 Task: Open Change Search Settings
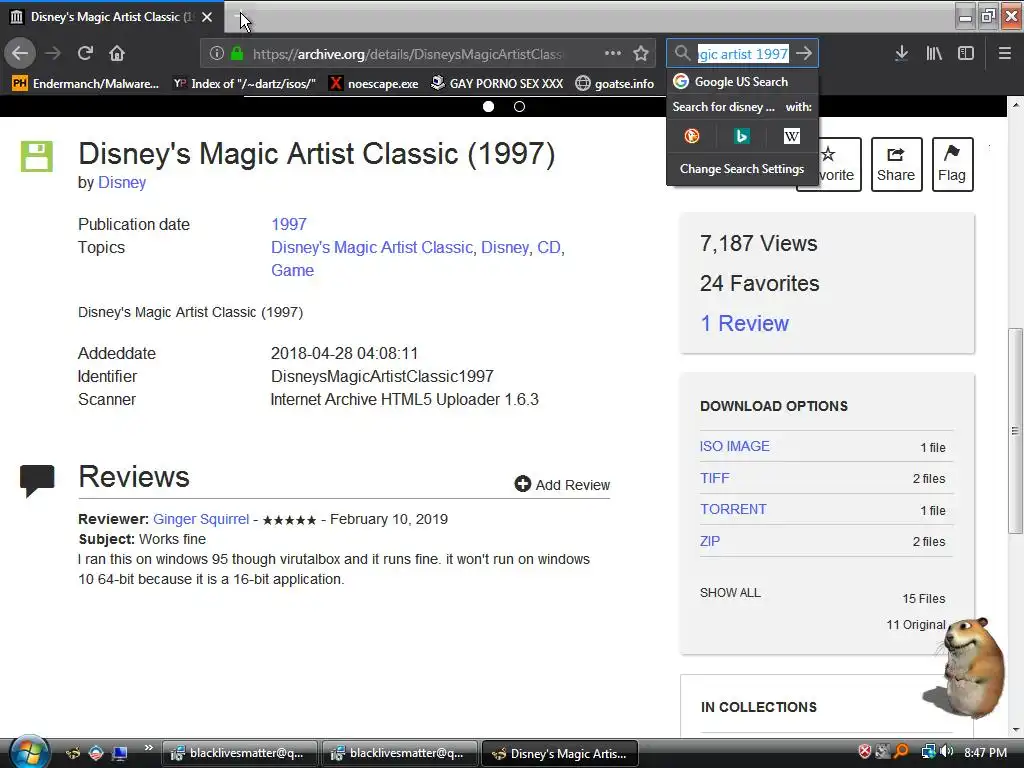(742, 168)
